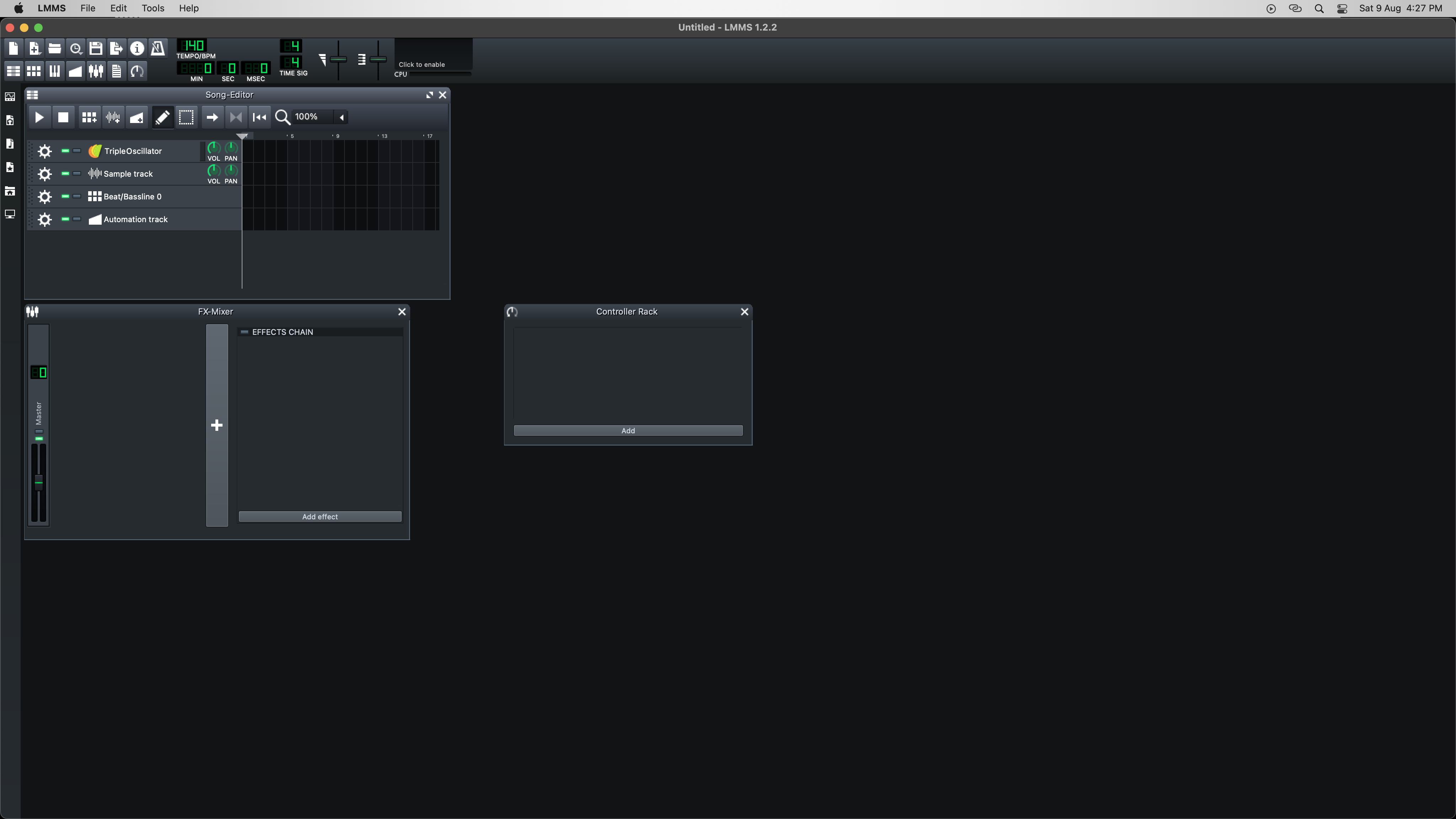This screenshot has height=819, width=1456.
Task: Click the Master channel fader in FX-Mixer
Action: (38, 482)
